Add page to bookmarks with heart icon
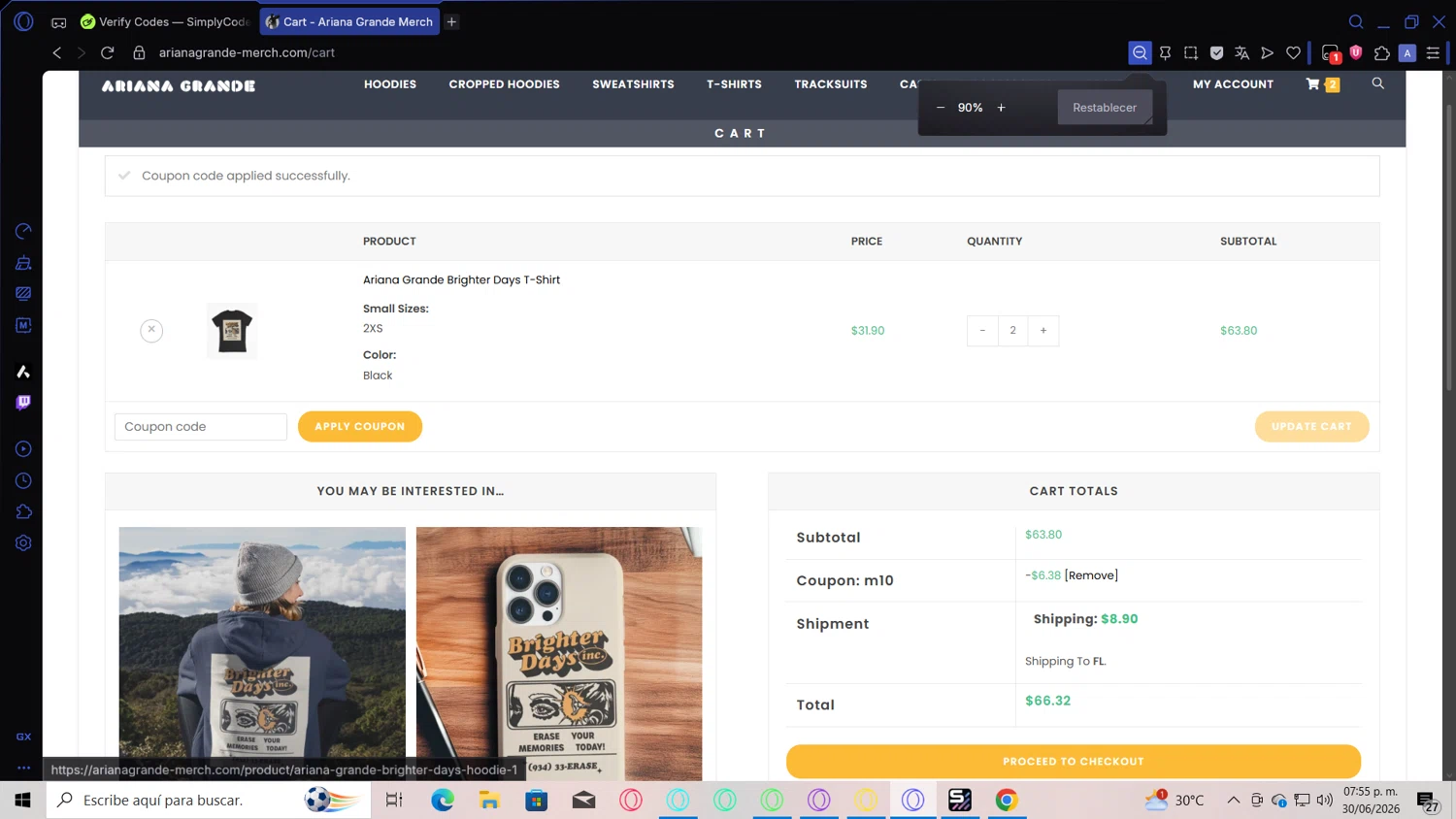Viewport: 1456px width, 819px height. [1293, 52]
